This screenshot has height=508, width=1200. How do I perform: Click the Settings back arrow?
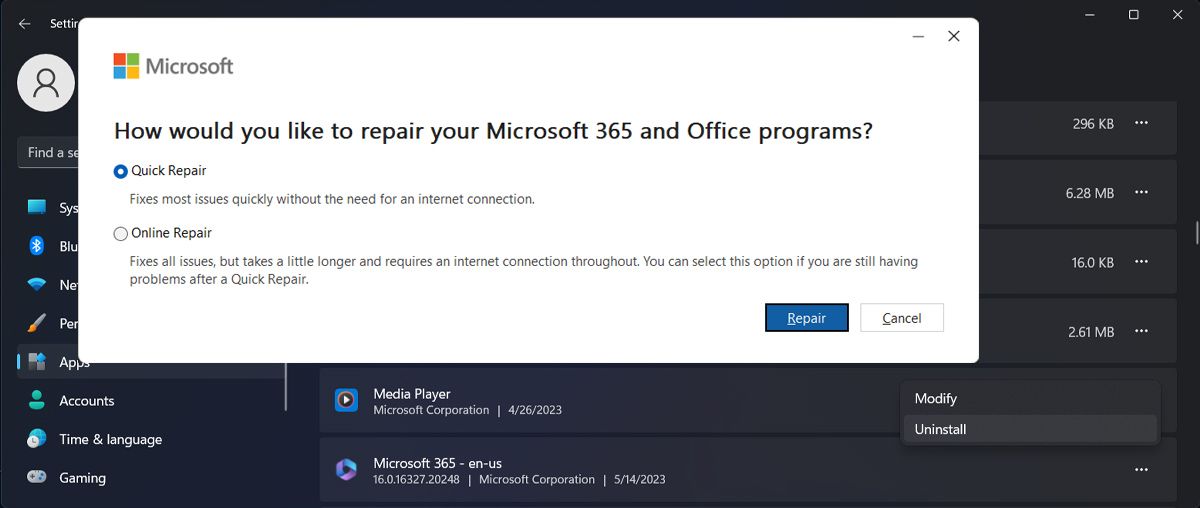[25, 23]
